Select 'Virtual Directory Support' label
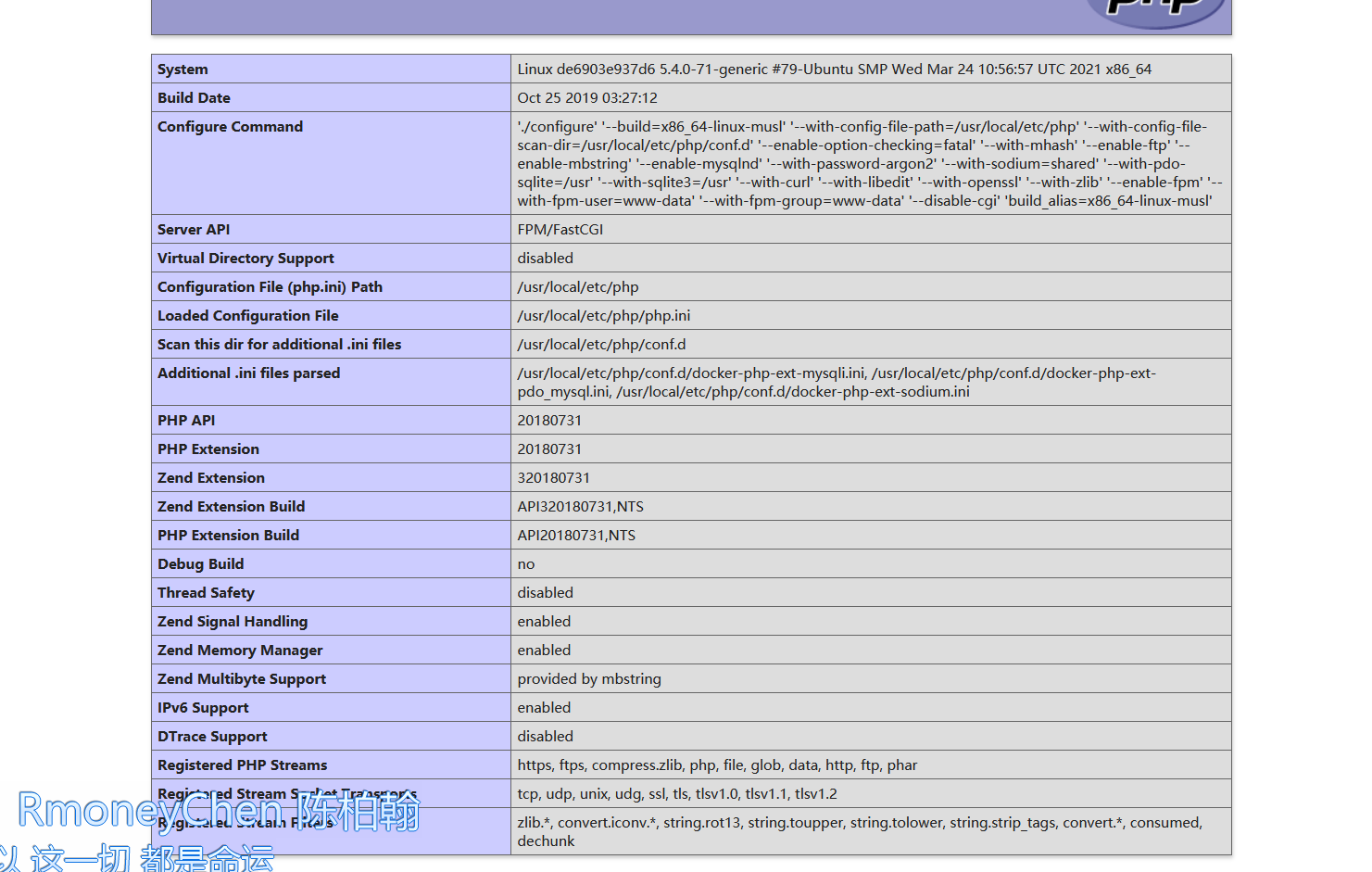Viewport: 1372px width, 872px height. [x=245, y=259]
